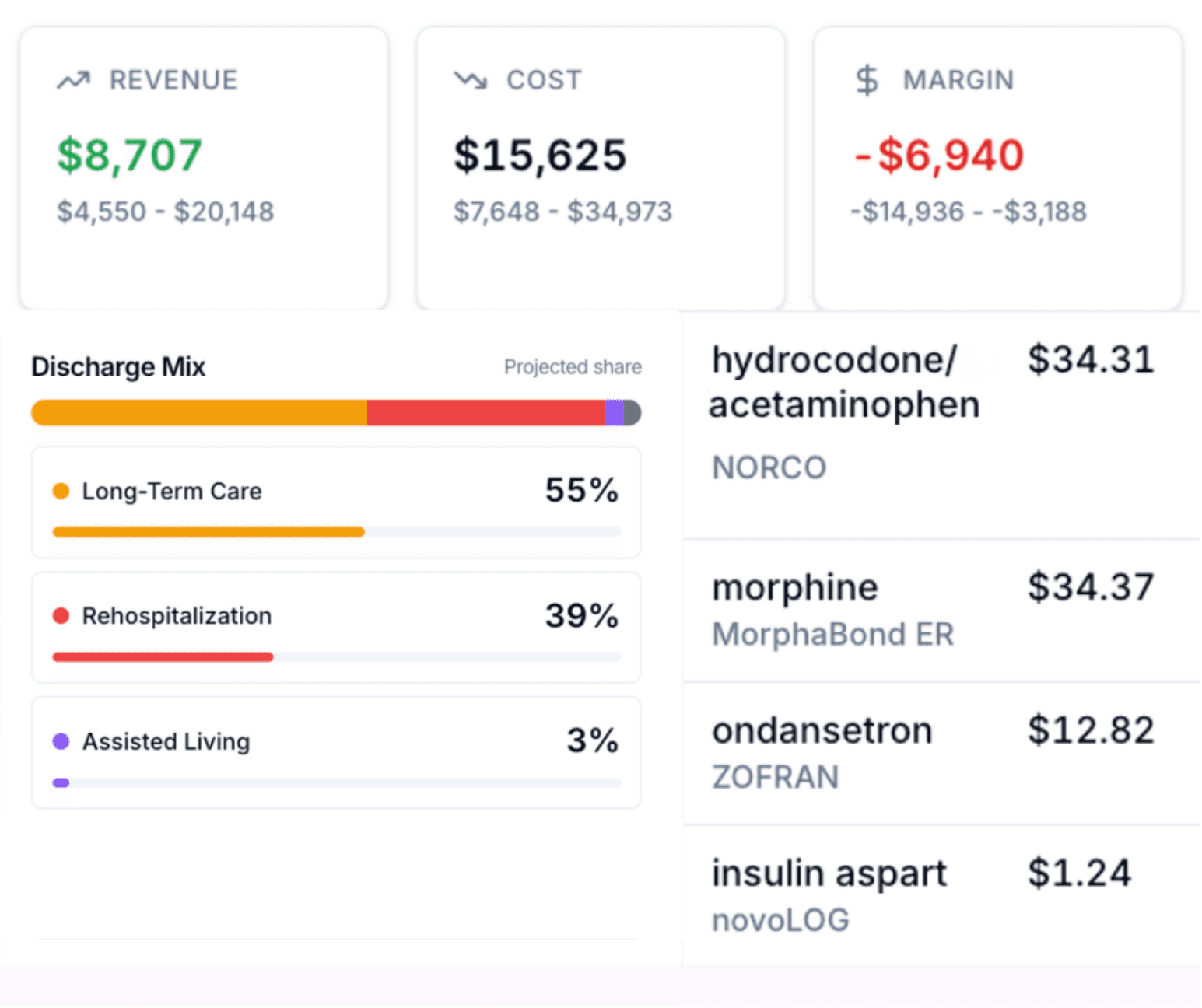Click the Long-Term Care progress bar
The image size is (1202, 1008).
point(336,532)
